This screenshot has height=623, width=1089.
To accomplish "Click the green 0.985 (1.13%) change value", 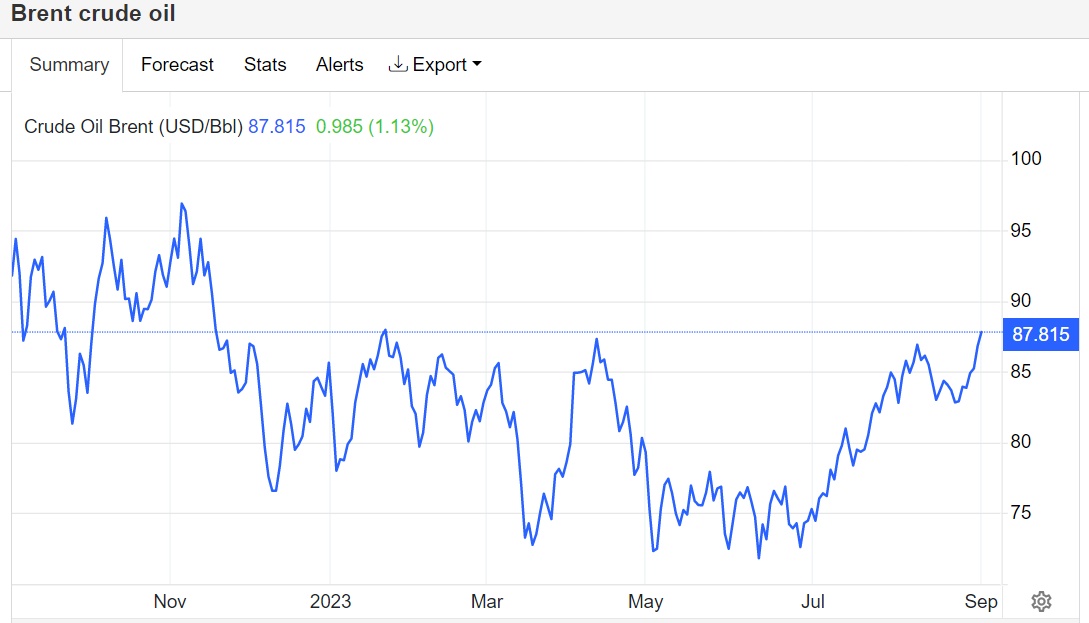I will 375,126.
